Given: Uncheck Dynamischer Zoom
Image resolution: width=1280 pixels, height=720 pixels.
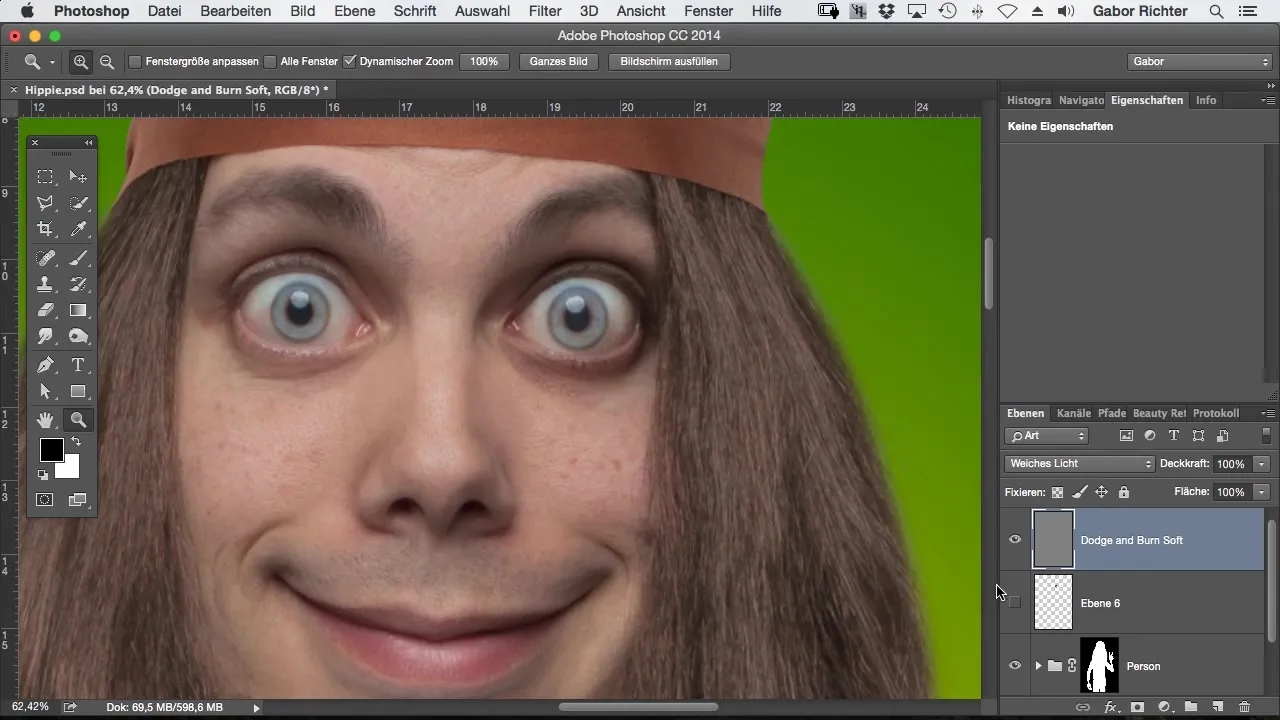Looking at the screenshot, I should 349,62.
